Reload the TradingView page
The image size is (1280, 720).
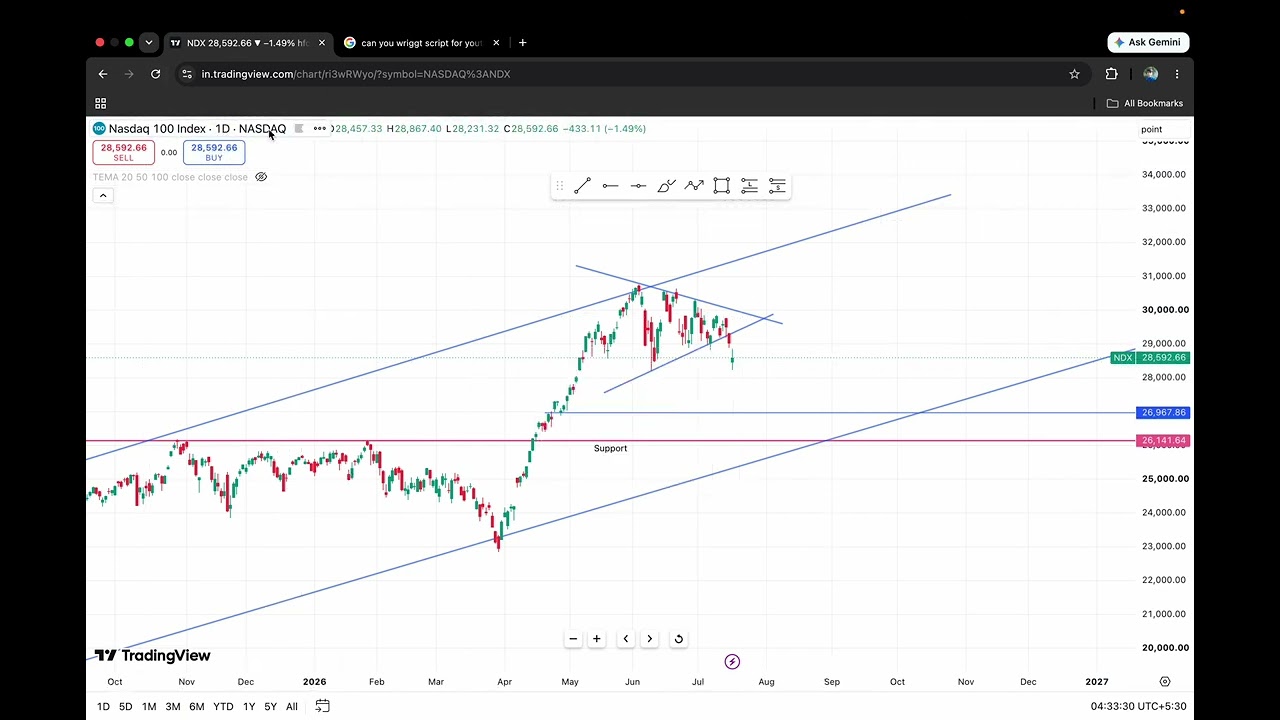[155, 74]
